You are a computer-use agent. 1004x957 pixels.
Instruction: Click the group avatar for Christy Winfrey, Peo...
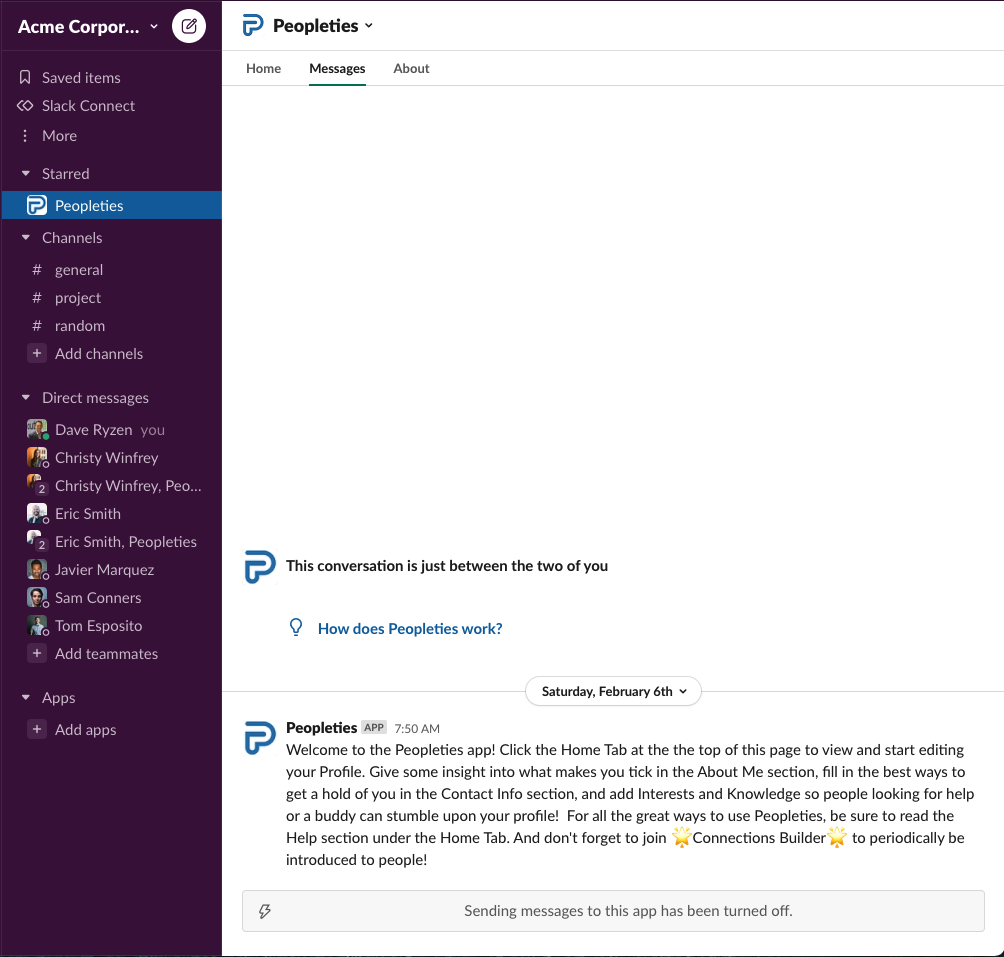click(37, 485)
